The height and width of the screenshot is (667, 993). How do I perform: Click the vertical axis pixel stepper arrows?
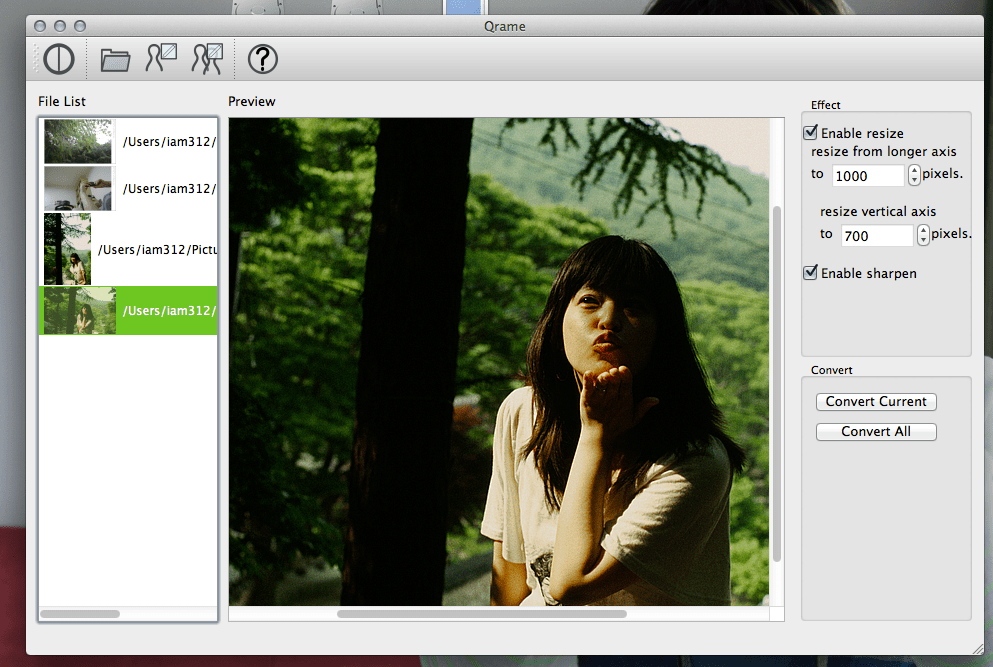pyautogui.click(x=922, y=235)
